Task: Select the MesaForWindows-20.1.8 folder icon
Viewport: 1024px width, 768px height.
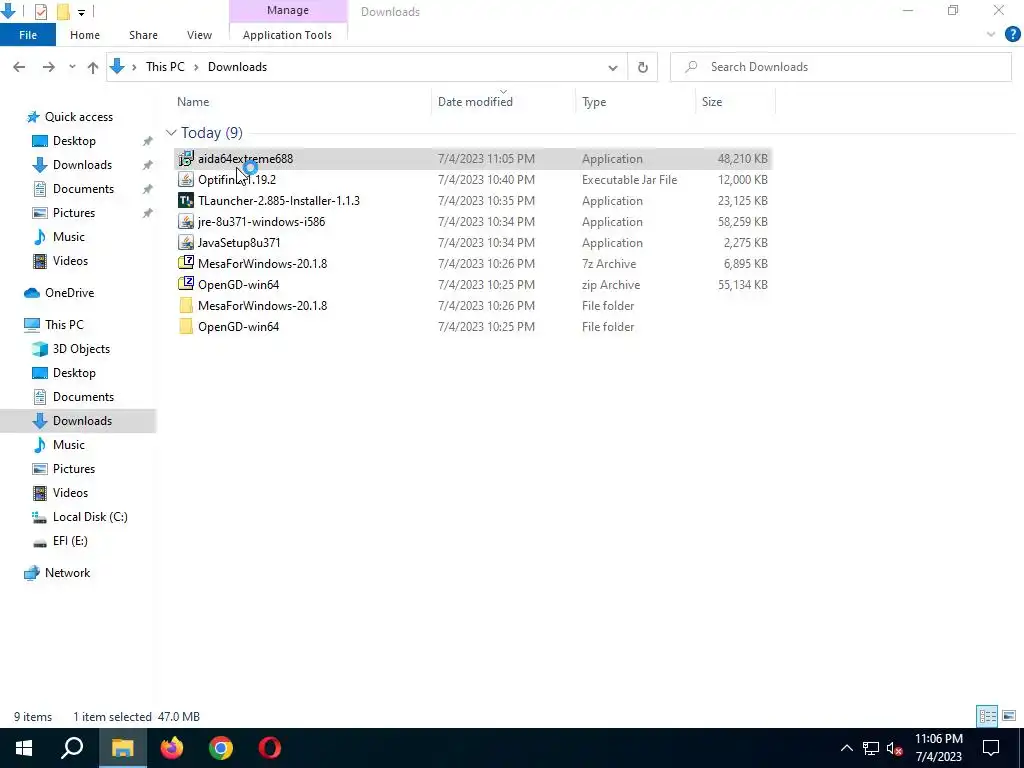Action: pos(186,306)
